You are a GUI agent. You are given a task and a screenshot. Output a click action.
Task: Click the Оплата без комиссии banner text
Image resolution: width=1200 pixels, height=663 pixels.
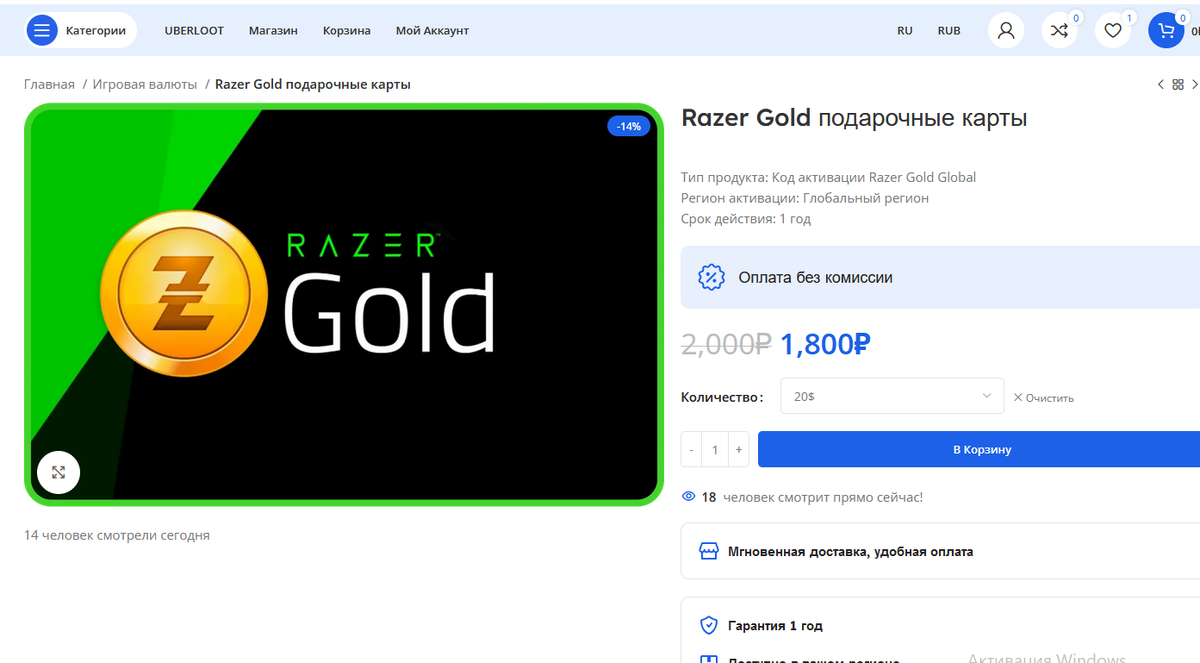pyautogui.click(x=815, y=277)
